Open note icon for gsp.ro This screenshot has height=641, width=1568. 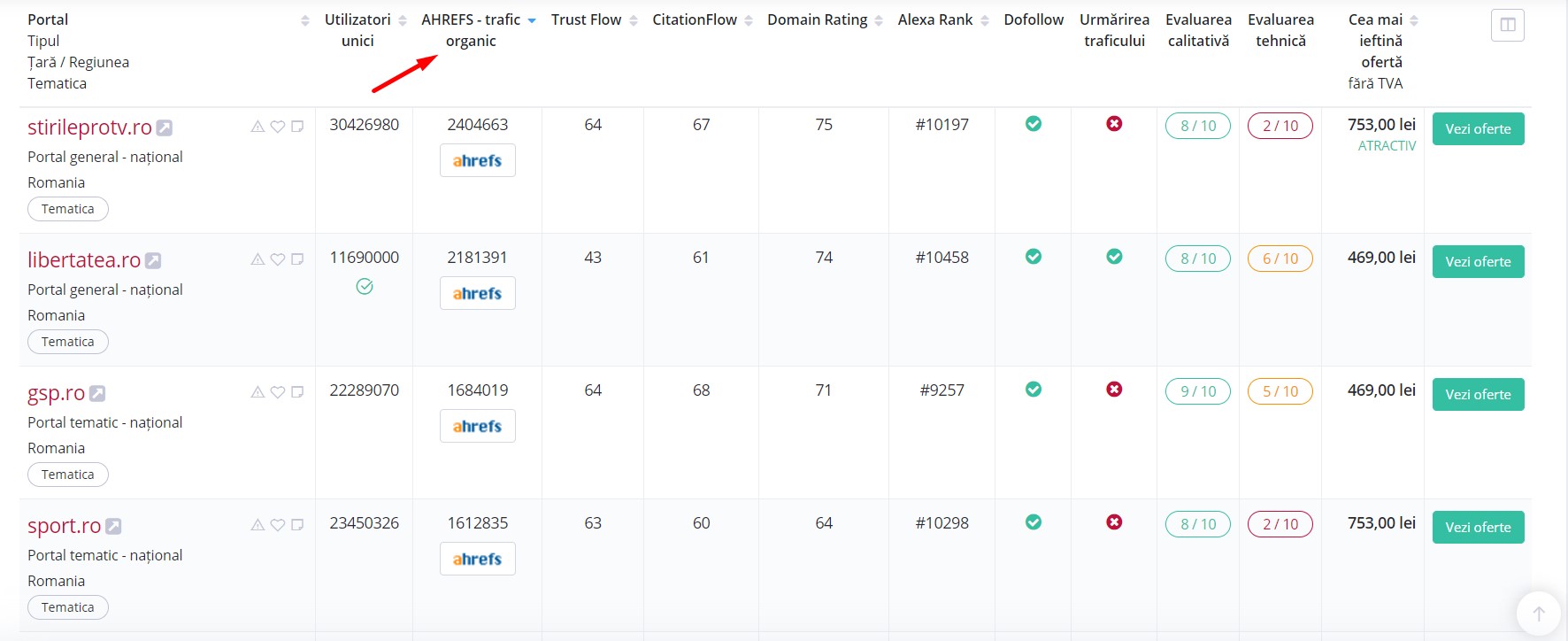(x=297, y=392)
